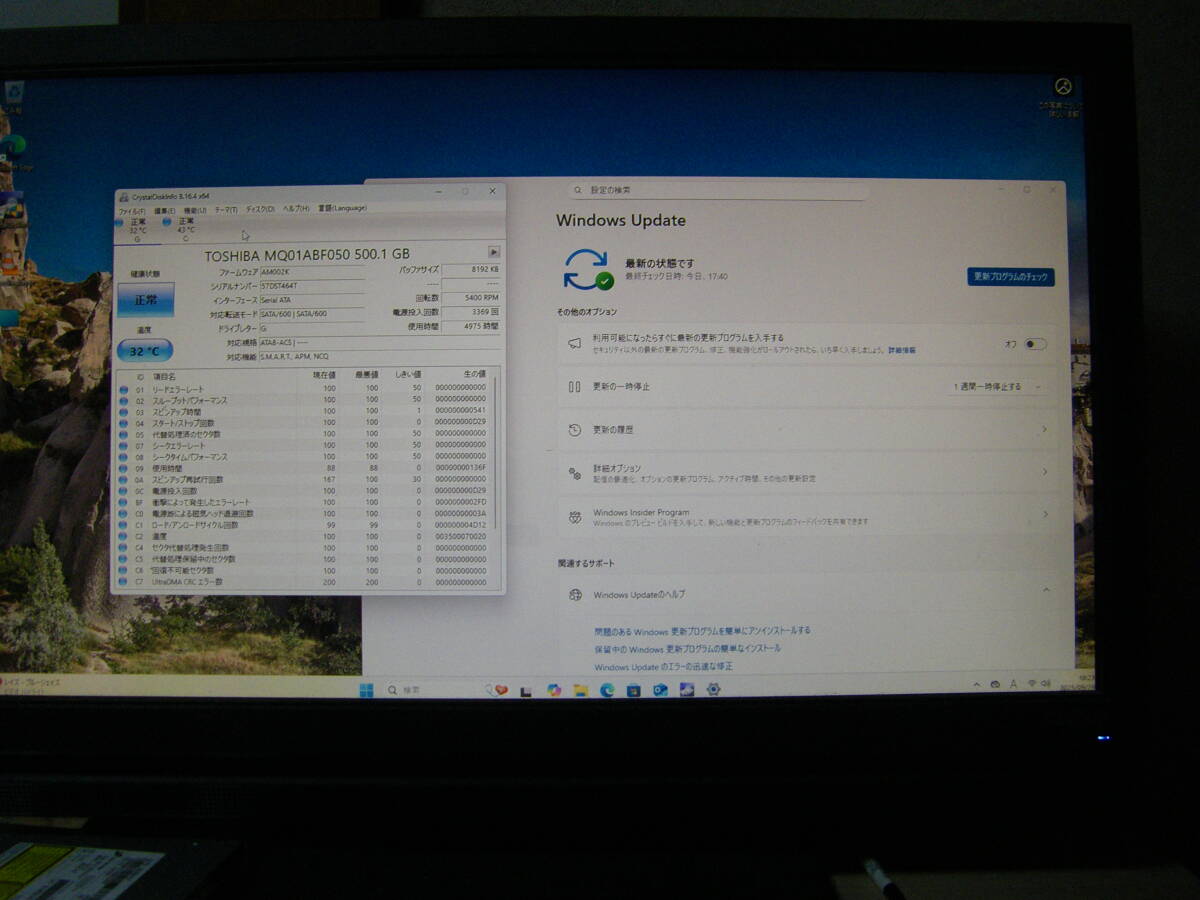The width and height of the screenshot is (1200, 900).
Task: Click the Windows Insider Program heart icon
Action: (x=575, y=517)
